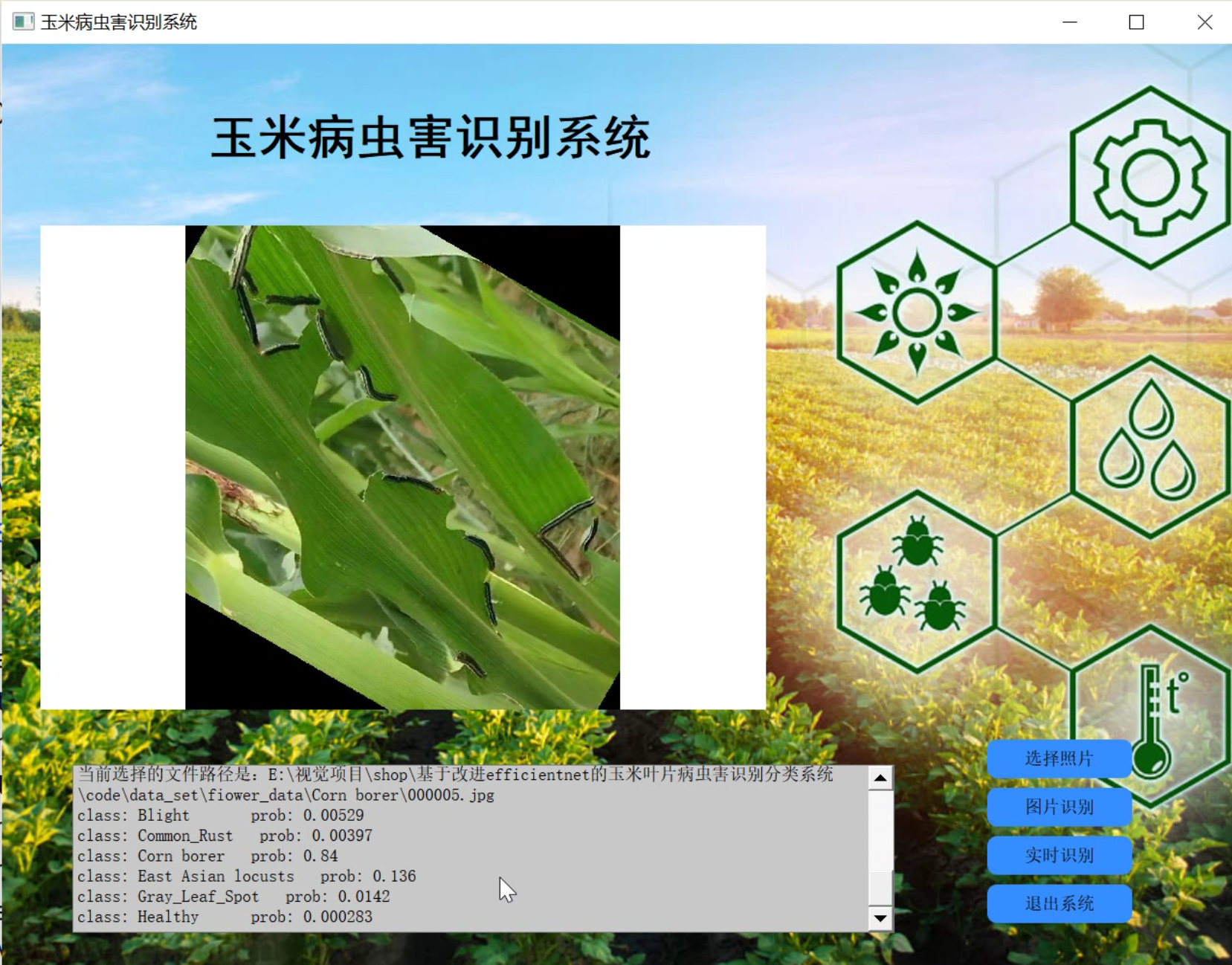1232x965 pixels.
Task: Click the scroll up arrow in output box
Action: click(x=880, y=778)
